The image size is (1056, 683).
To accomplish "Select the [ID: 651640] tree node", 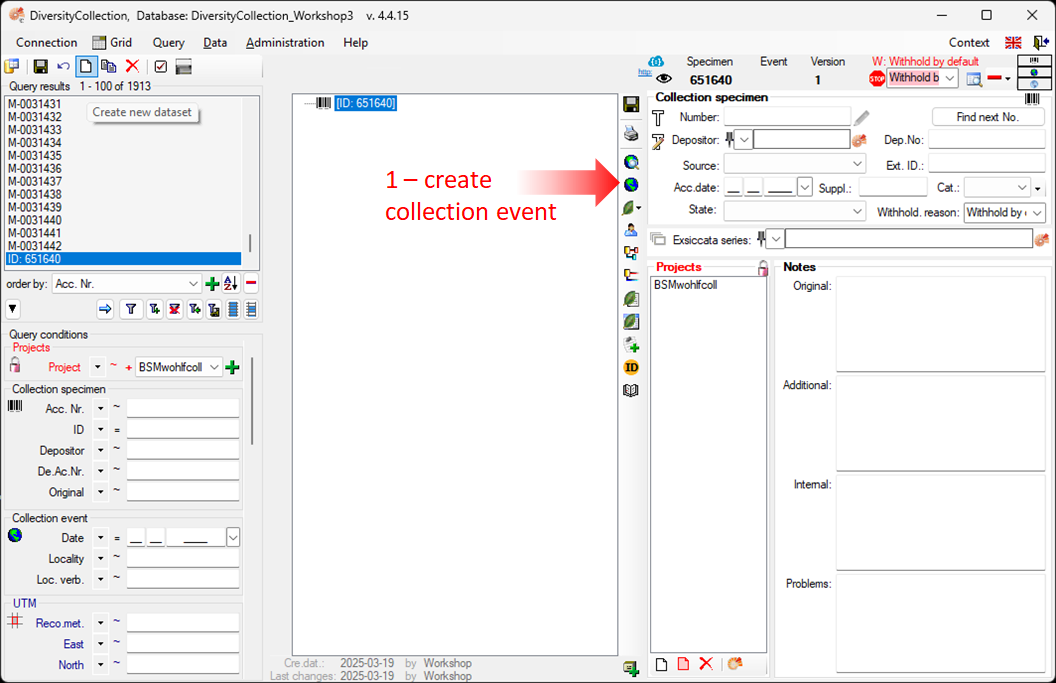I will tap(366, 103).
